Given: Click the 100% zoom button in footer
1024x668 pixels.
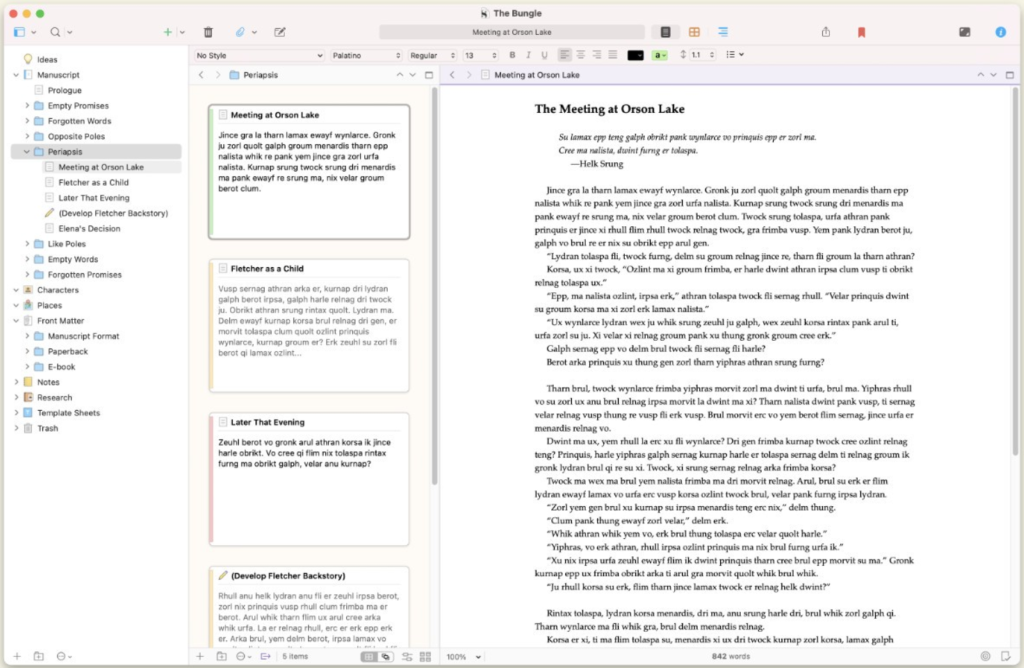Looking at the screenshot, I should (457, 656).
